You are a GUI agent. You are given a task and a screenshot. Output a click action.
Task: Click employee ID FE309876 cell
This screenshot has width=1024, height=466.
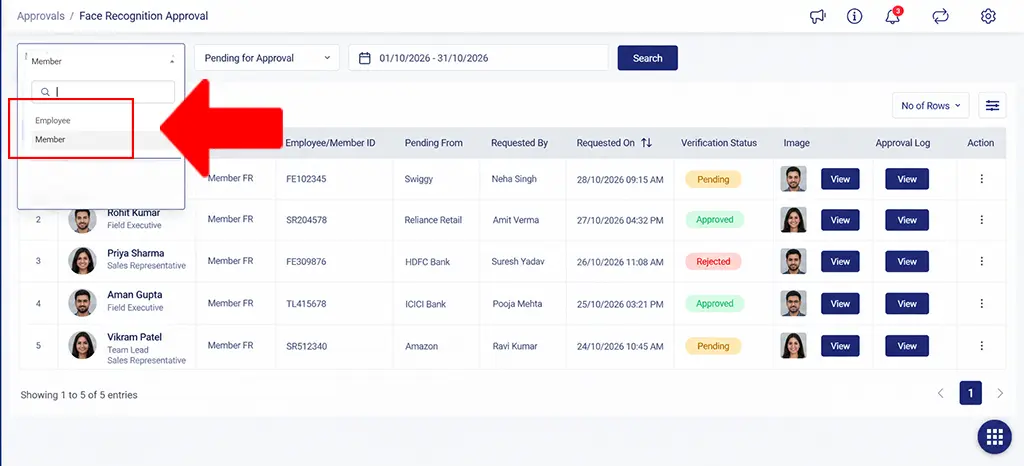click(x=306, y=262)
